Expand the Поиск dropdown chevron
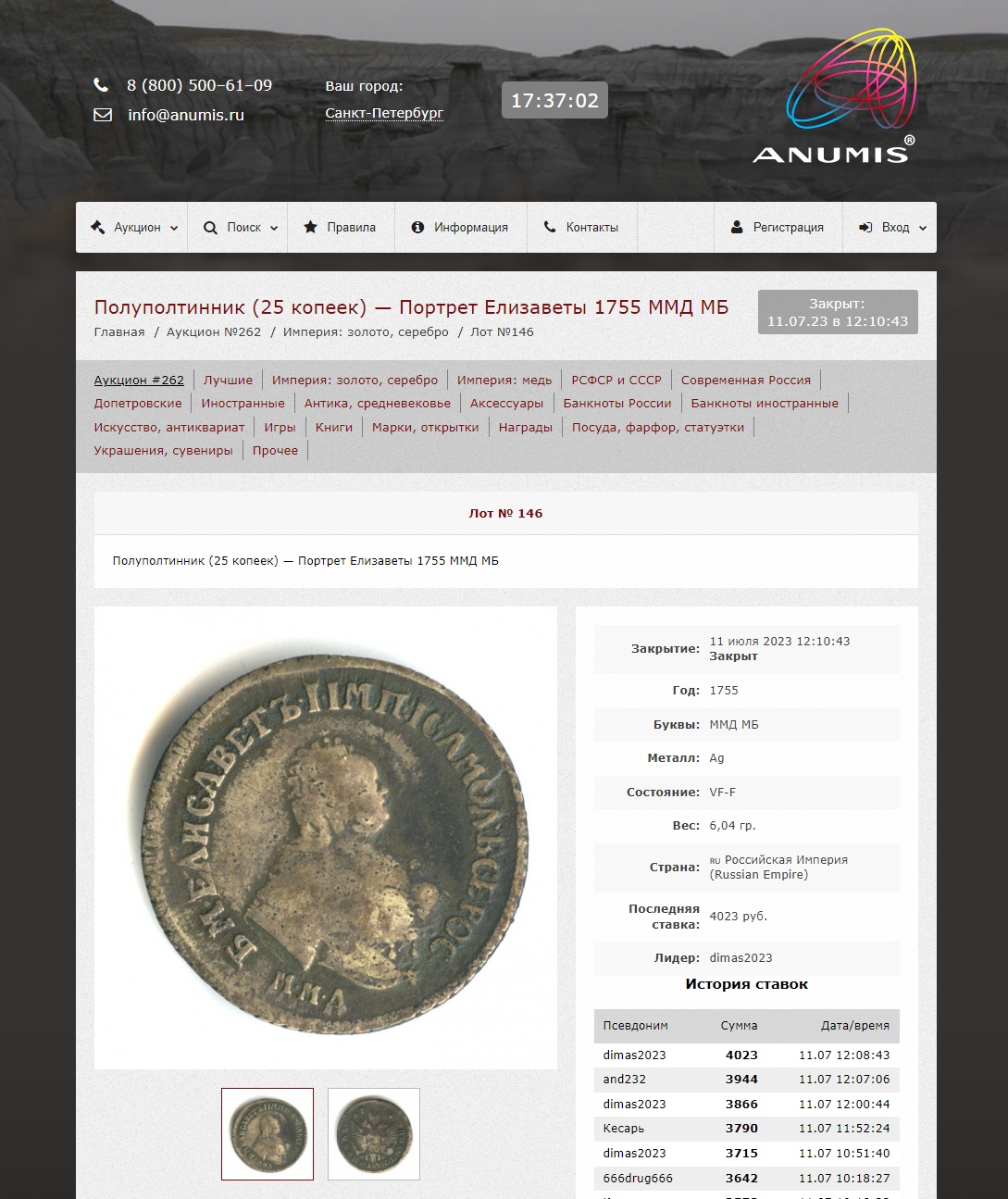The image size is (1008, 1199). click(x=274, y=228)
